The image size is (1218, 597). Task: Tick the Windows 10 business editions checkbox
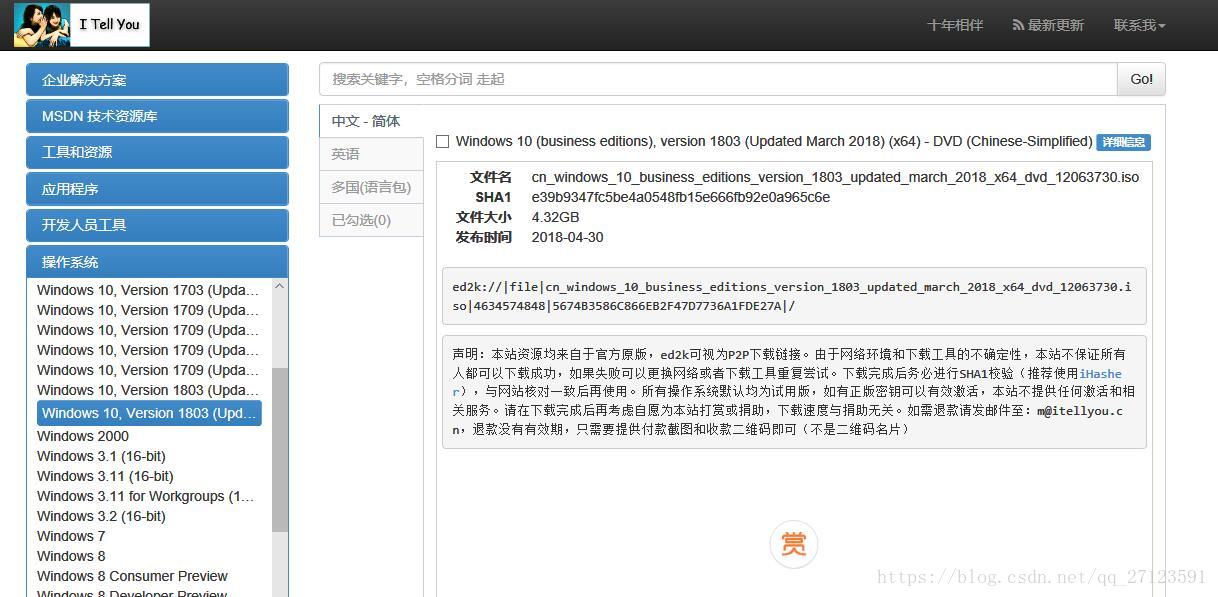coord(442,142)
